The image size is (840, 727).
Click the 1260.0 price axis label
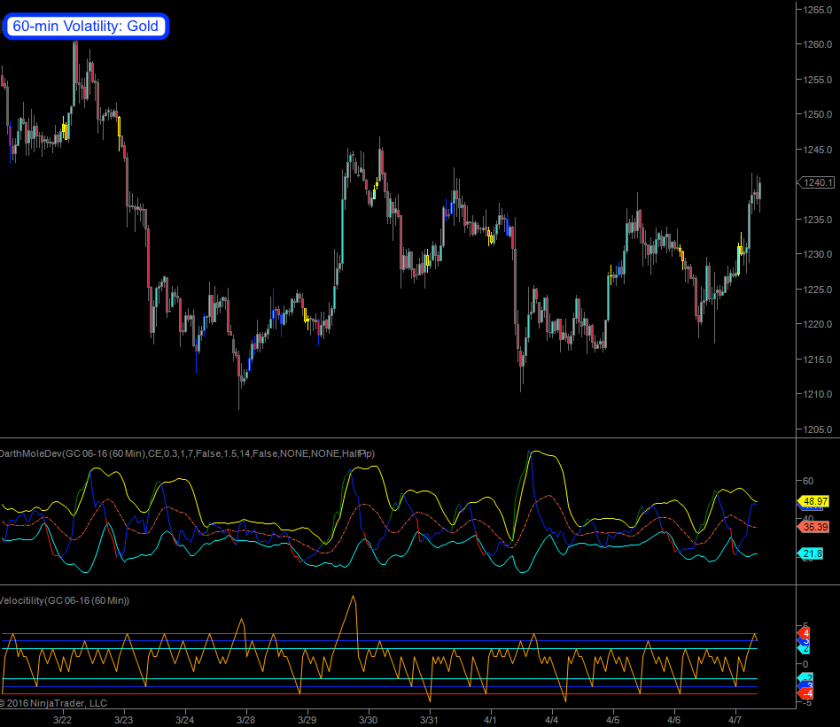pos(816,45)
